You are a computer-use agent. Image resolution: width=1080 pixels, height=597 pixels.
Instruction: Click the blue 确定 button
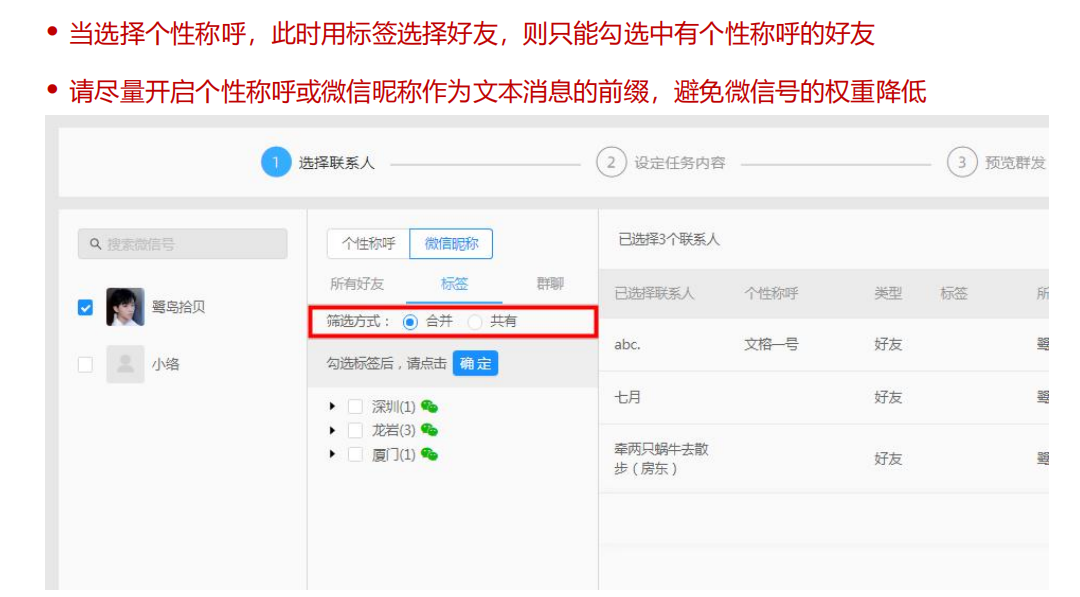pyautogui.click(x=475, y=363)
